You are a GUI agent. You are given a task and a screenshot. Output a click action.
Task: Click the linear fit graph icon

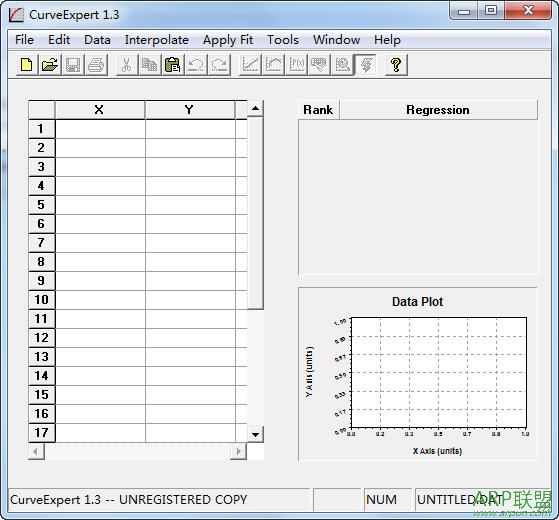coord(250,65)
